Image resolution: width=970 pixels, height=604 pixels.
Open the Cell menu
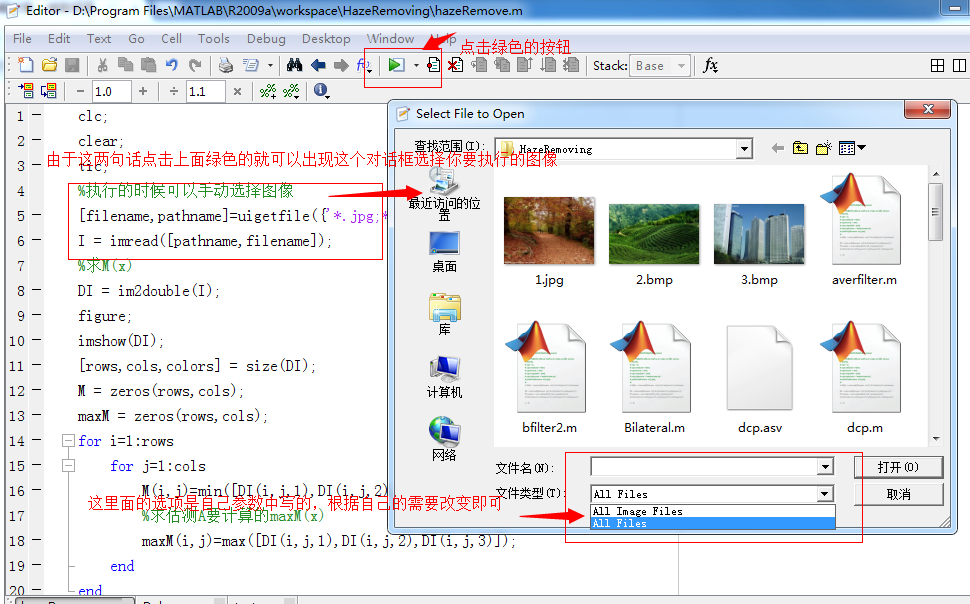[x=171, y=38]
